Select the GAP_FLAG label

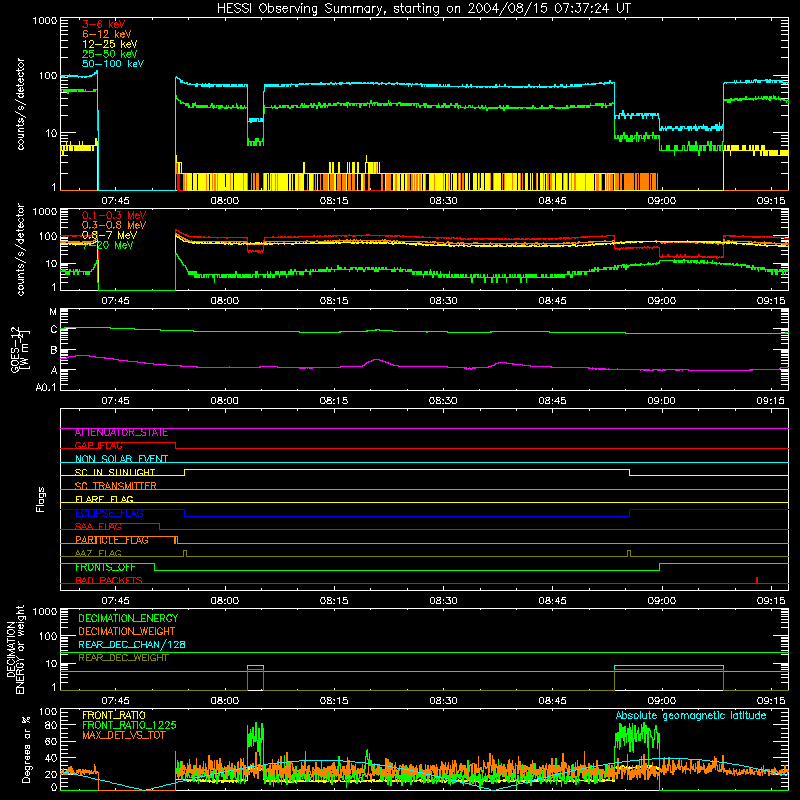tap(98, 445)
